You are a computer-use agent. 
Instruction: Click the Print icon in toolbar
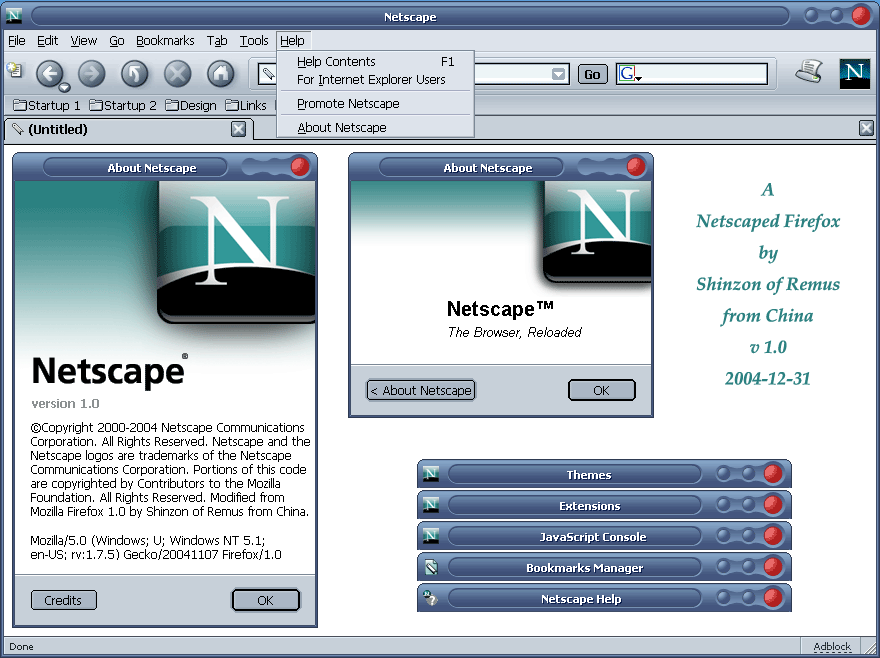(x=808, y=72)
